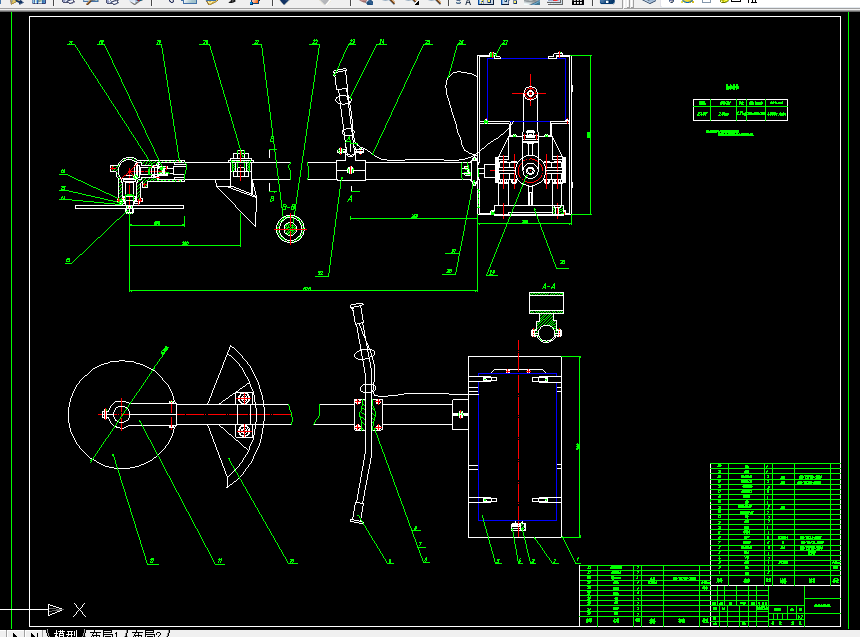
Task: Click the next-tab scroll arrow at bottom left
Action: coord(15,634)
